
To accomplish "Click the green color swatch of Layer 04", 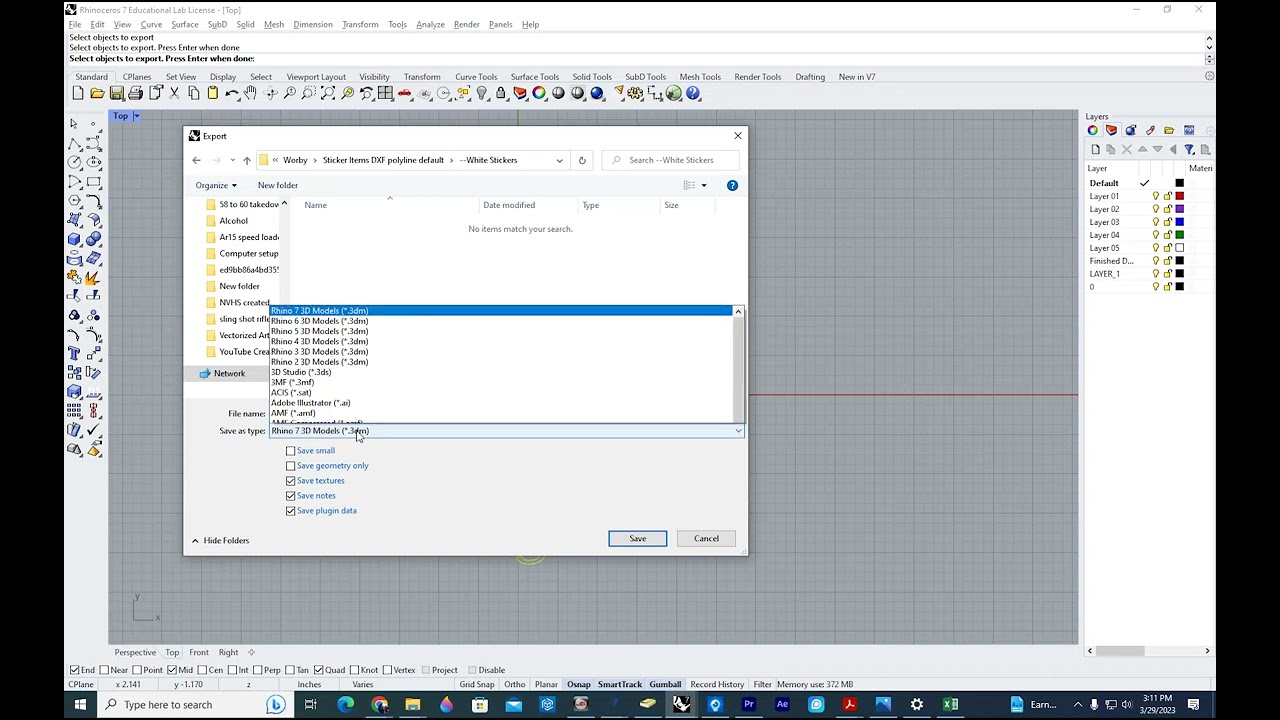I will click(1180, 235).
